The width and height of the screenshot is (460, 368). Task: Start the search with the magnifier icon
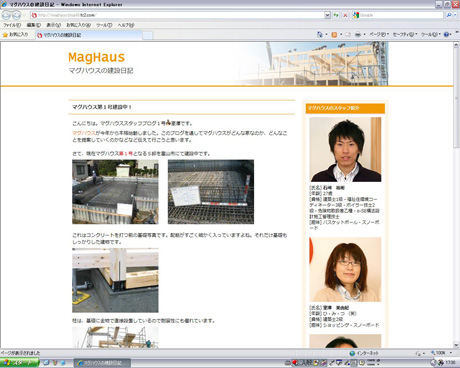click(449, 15)
